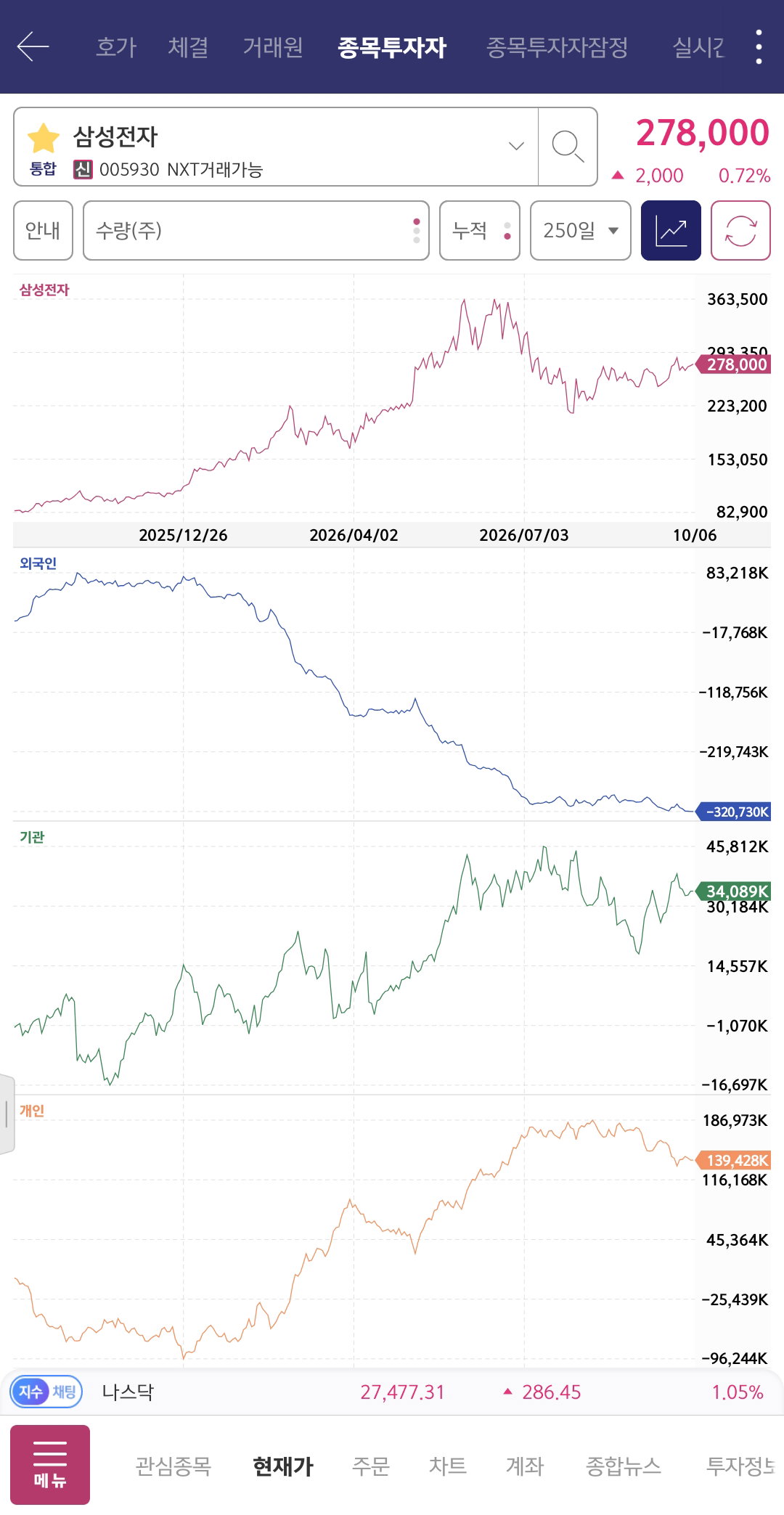The image size is (784, 1515).
Task: Click the 신 credit badge icon
Action: pyautogui.click(x=83, y=170)
